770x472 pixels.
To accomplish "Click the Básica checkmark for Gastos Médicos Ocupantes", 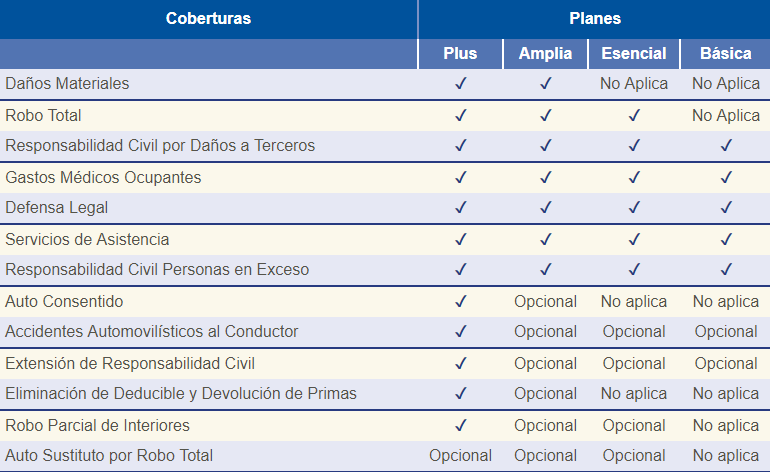I will click(726, 177).
